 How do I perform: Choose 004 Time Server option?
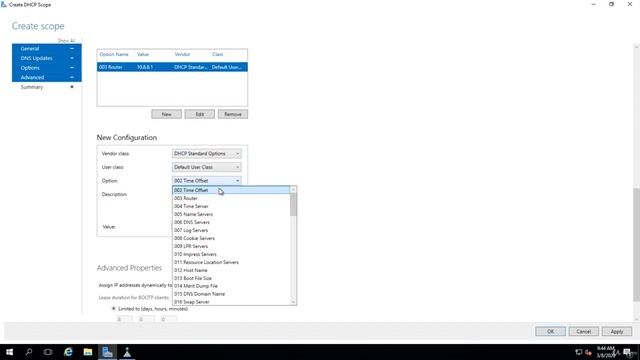coord(231,206)
